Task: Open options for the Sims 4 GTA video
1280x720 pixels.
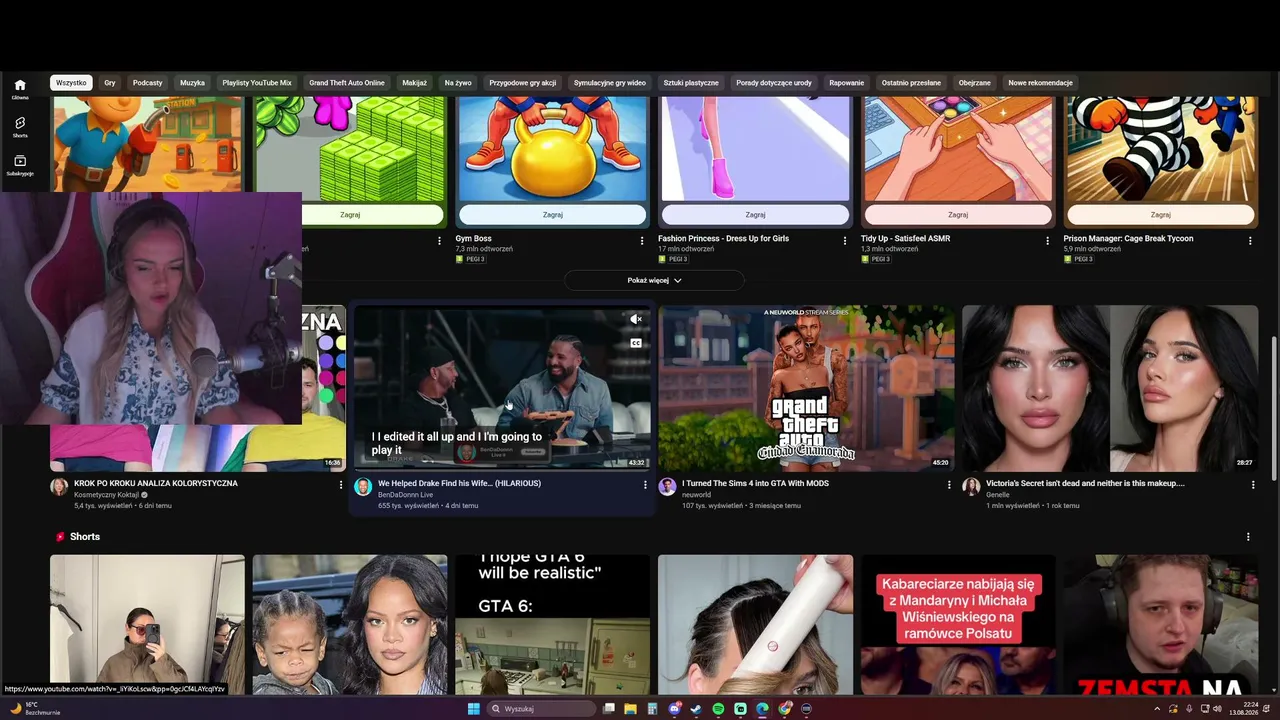Action: point(949,485)
